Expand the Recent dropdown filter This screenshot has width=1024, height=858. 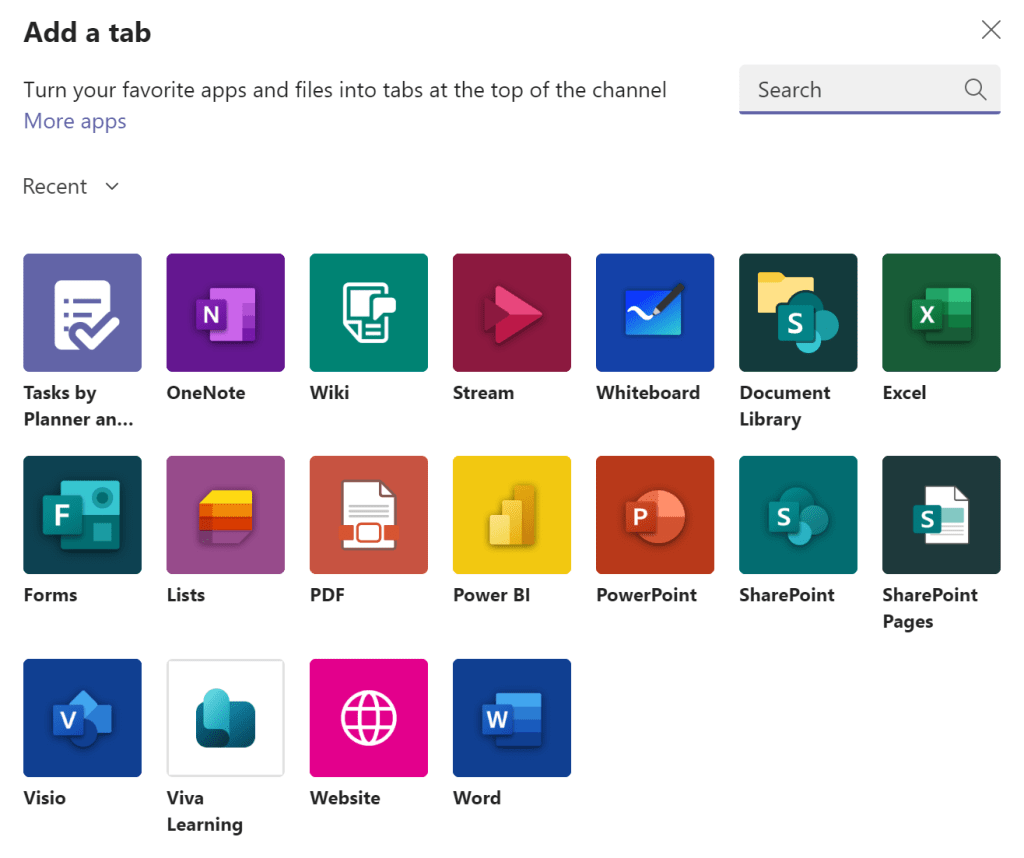point(71,187)
